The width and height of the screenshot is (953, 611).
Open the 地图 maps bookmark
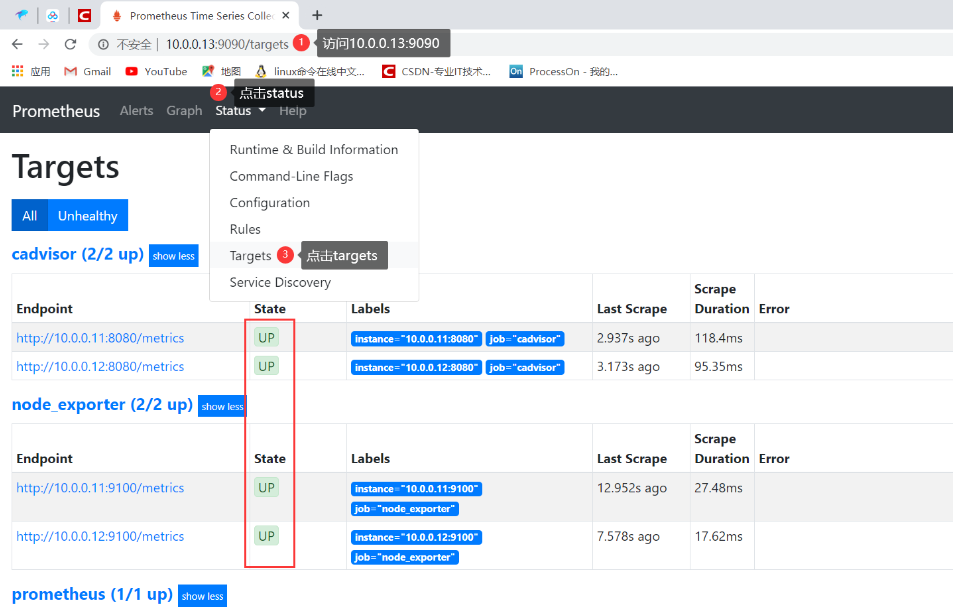(222, 71)
